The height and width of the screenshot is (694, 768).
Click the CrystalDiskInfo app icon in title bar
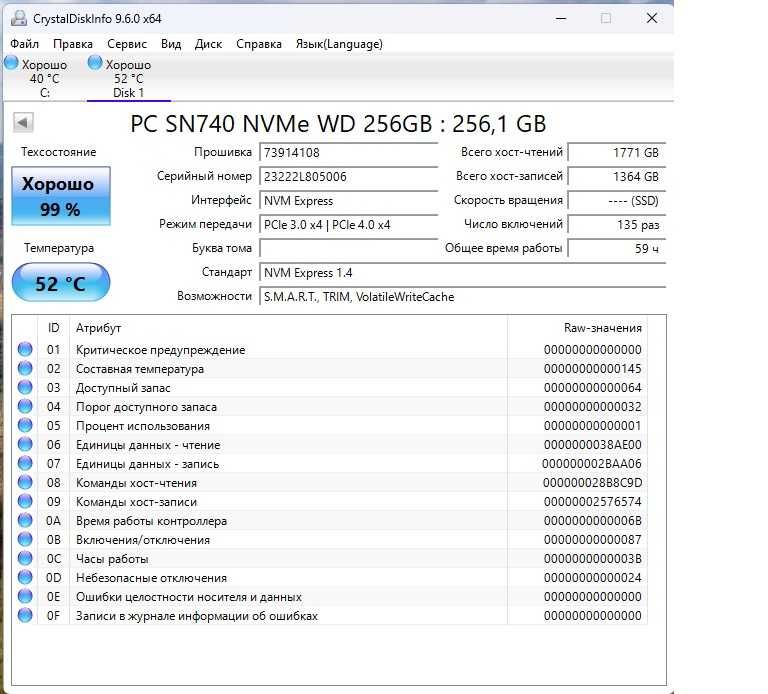tap(19, 19)
